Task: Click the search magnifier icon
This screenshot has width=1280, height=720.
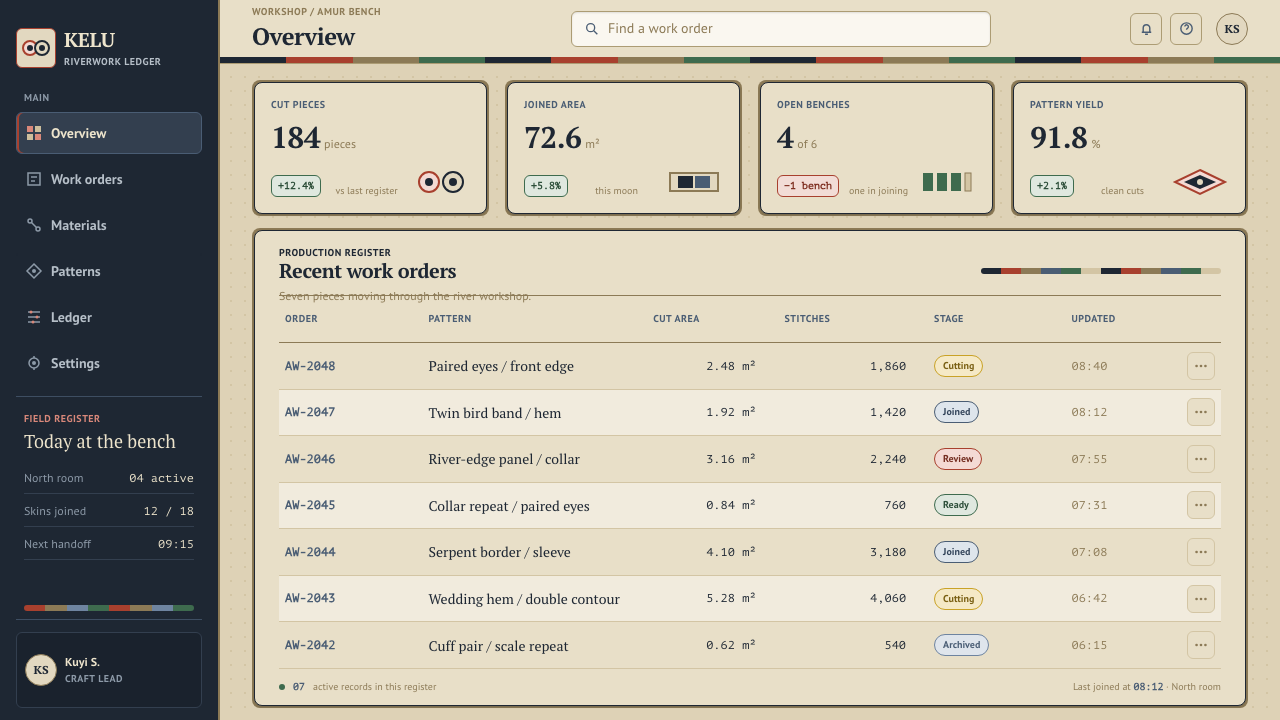Action: 592,29
